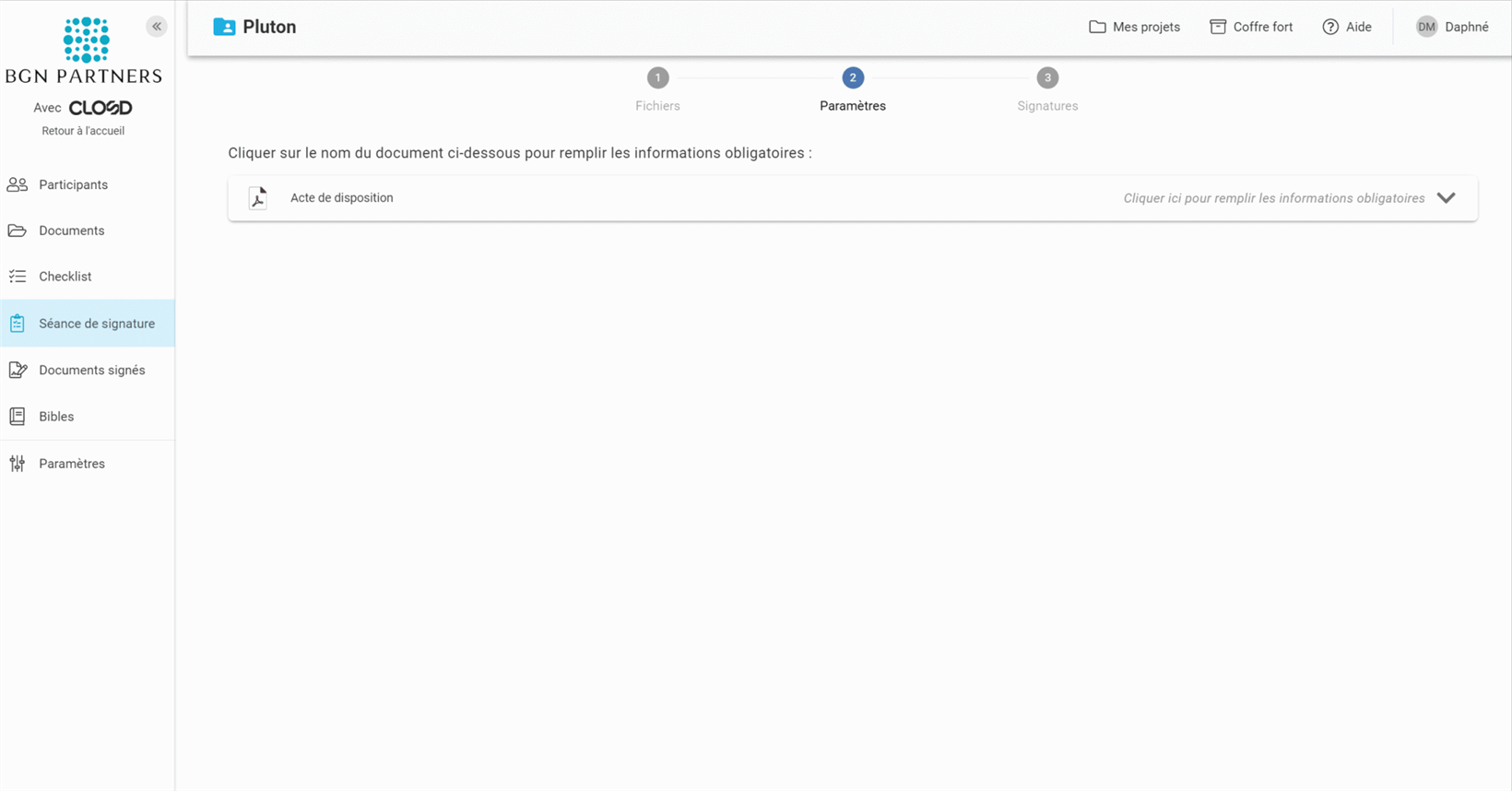This screenshot has height=791, width=1512.
Task: Go to step 3 circle Signatures
Action: pos(1047,77)
